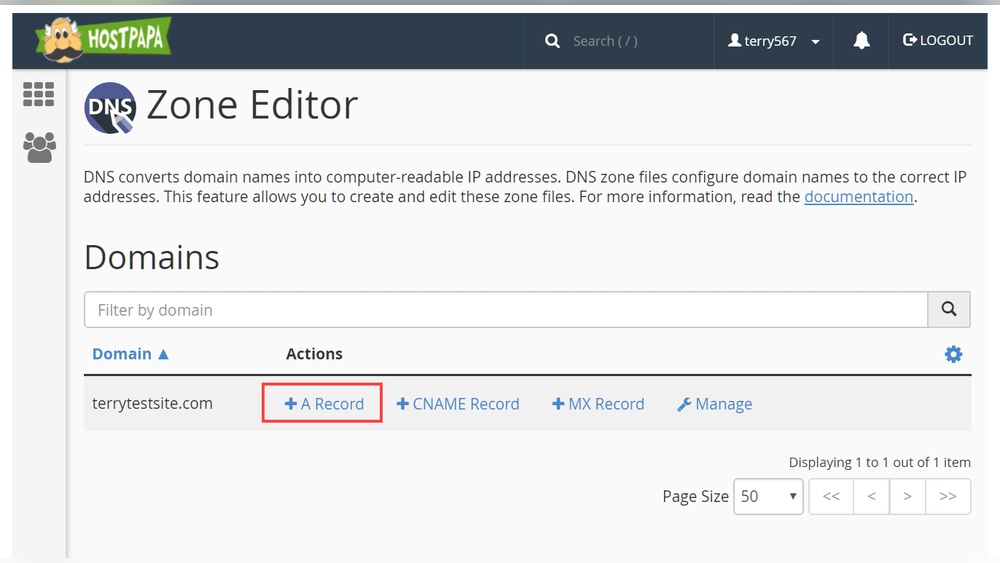
Task: Open Manage for terrytestsite.com
Action: (714, 404)
